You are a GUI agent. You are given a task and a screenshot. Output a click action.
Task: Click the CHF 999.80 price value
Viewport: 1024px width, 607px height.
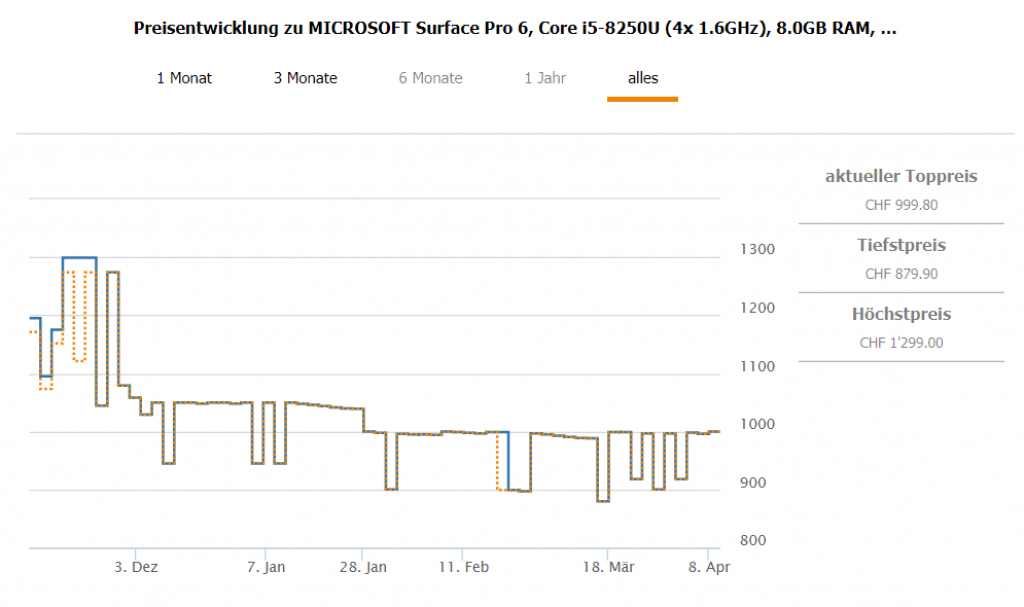pos(901,205)
